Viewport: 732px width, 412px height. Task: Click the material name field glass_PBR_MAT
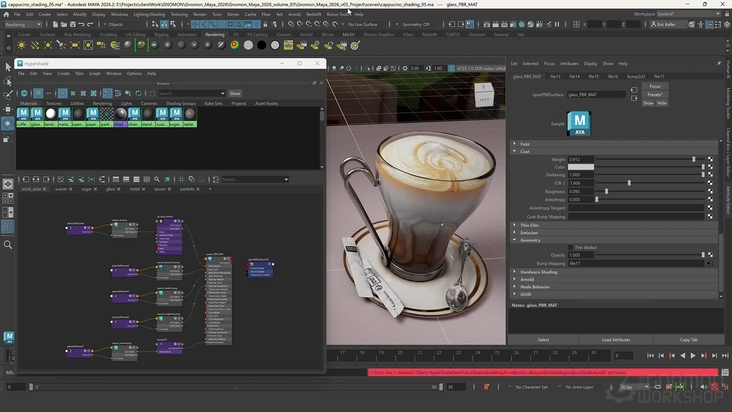(x=596, y=94)
